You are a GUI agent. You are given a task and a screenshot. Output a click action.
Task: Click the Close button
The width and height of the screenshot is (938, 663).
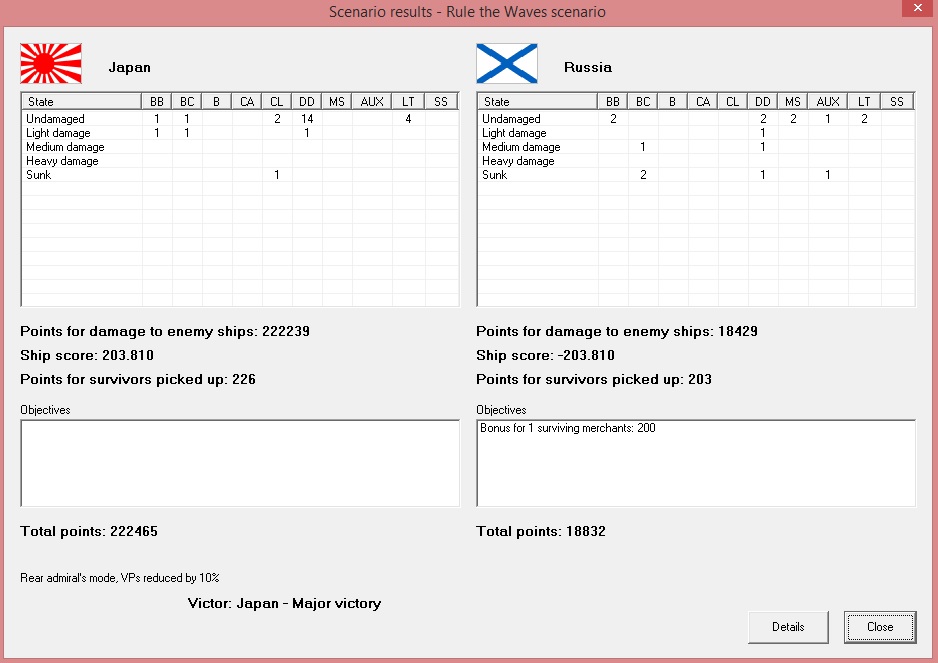[x=880, y=626]
